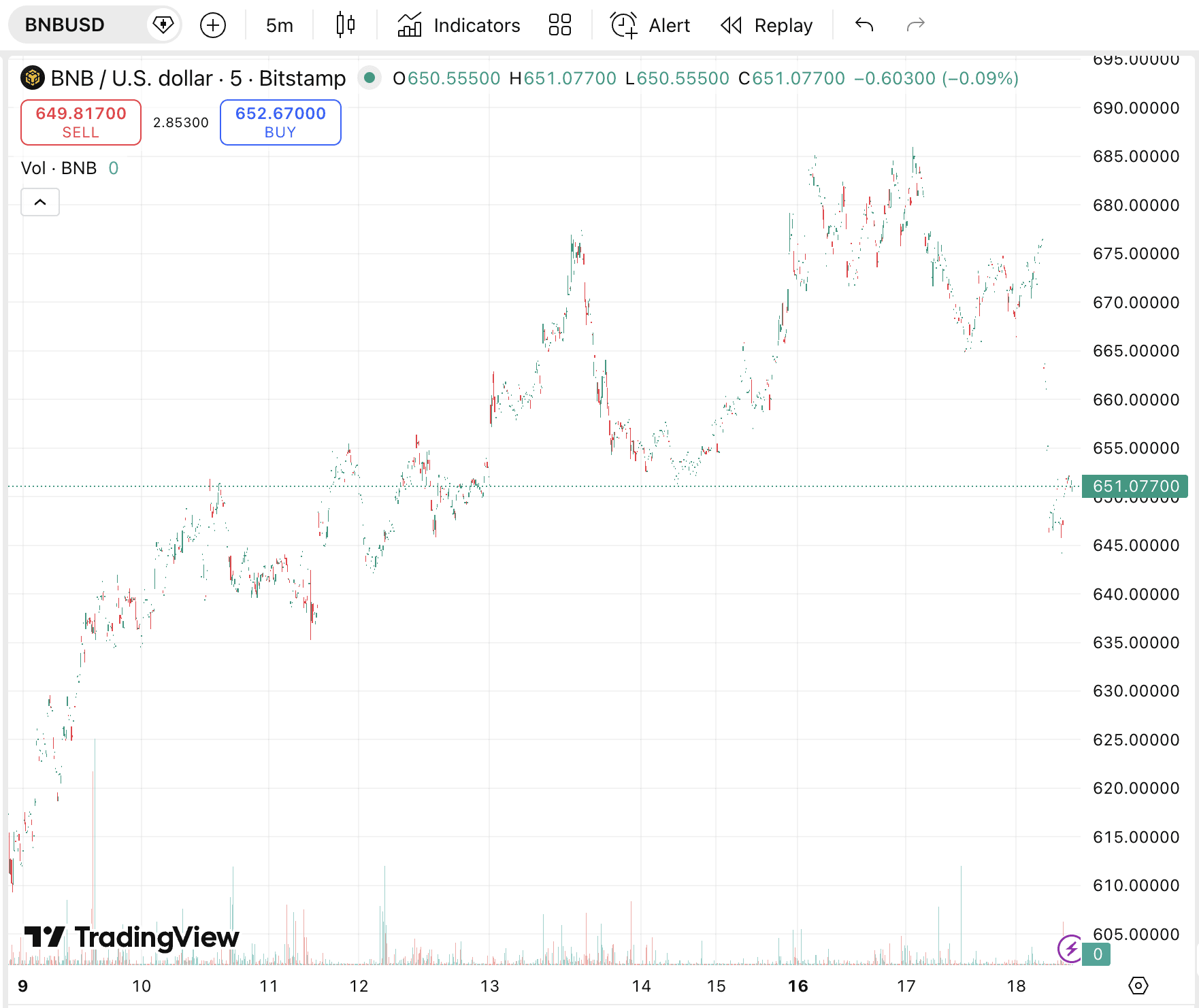Click the purple lightning bolt icon

click(1070, 948)
